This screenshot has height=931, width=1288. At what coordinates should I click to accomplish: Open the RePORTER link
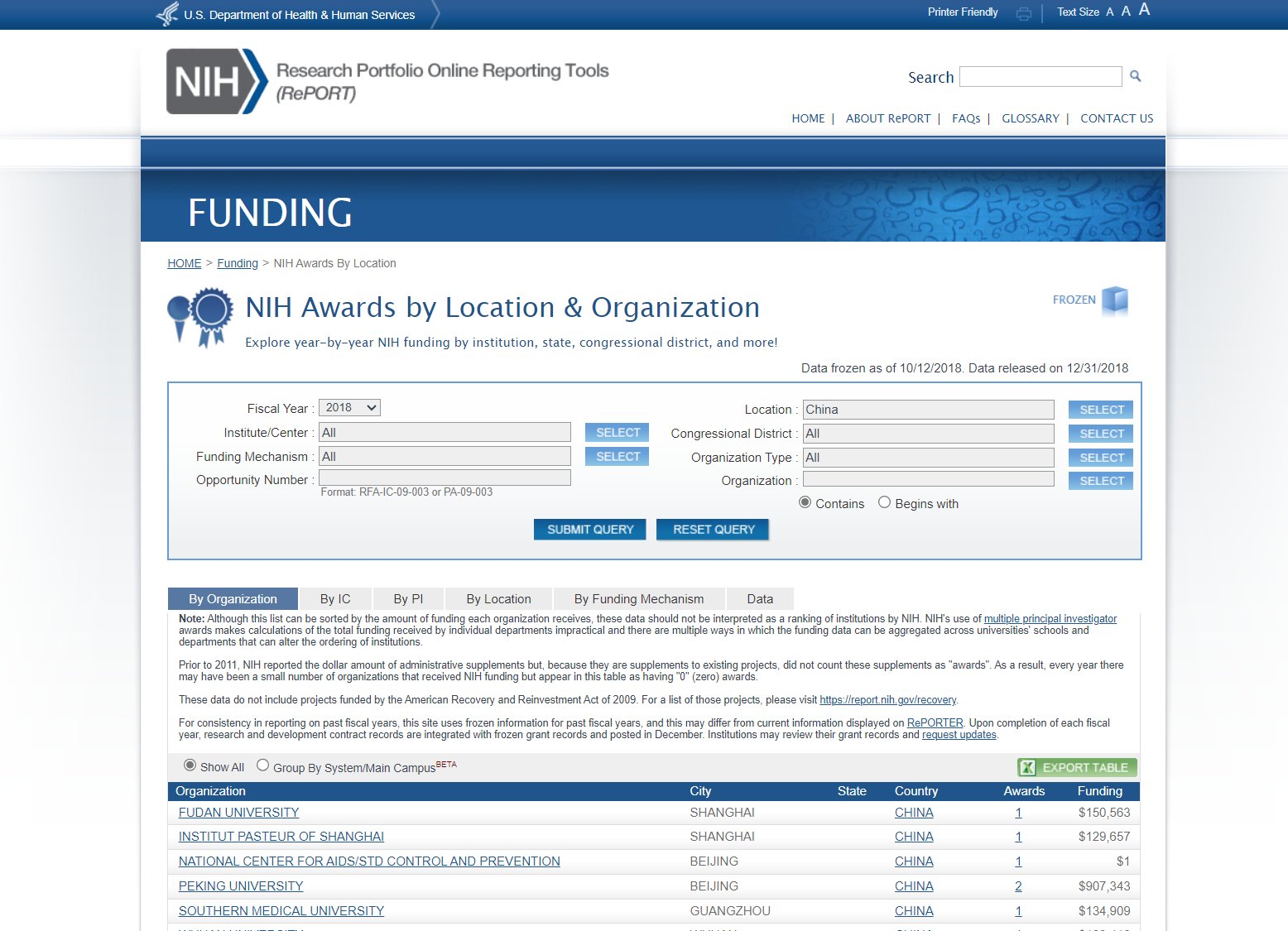click(935, 723)
